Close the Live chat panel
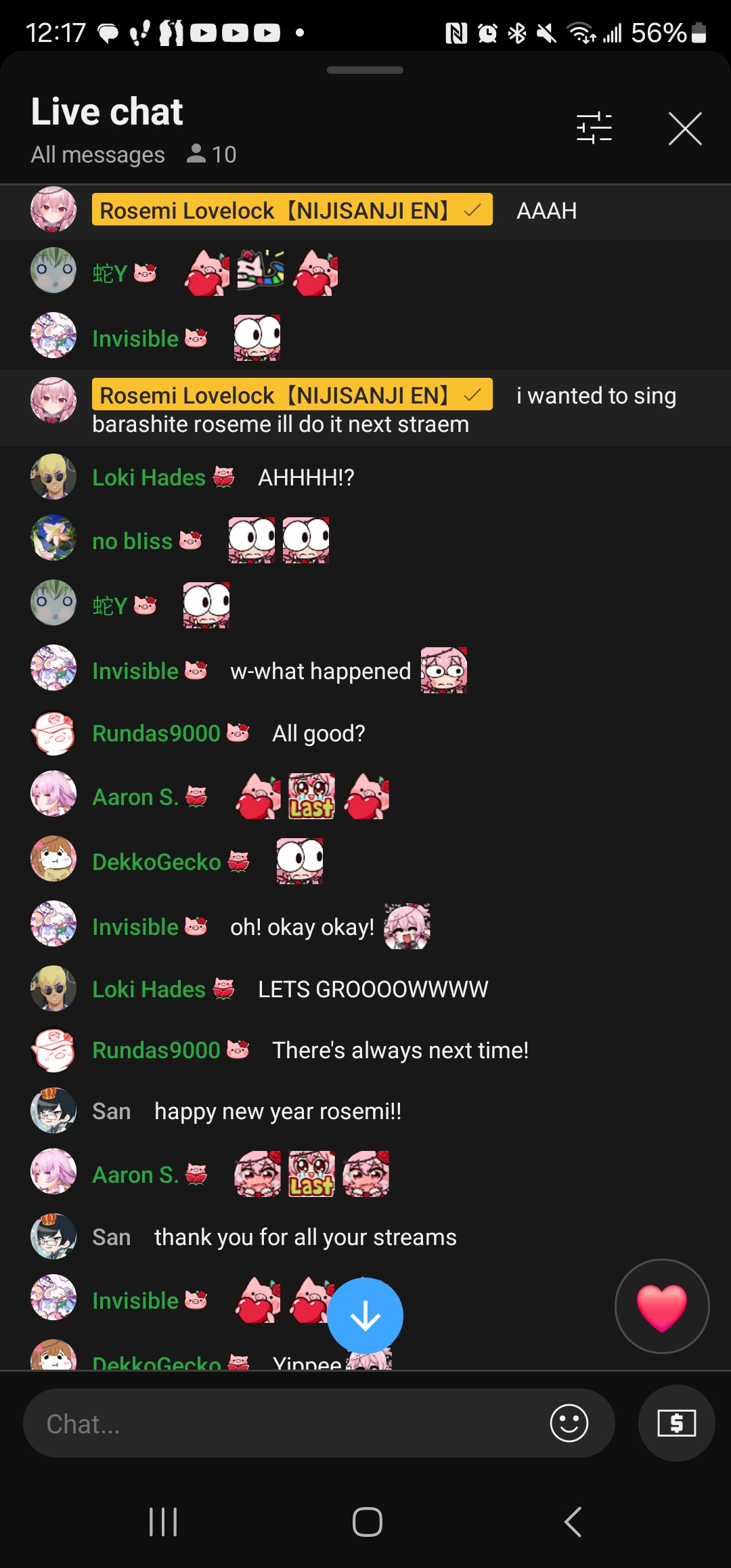The width and height of the screenshot is (731, 1568). 685,129
